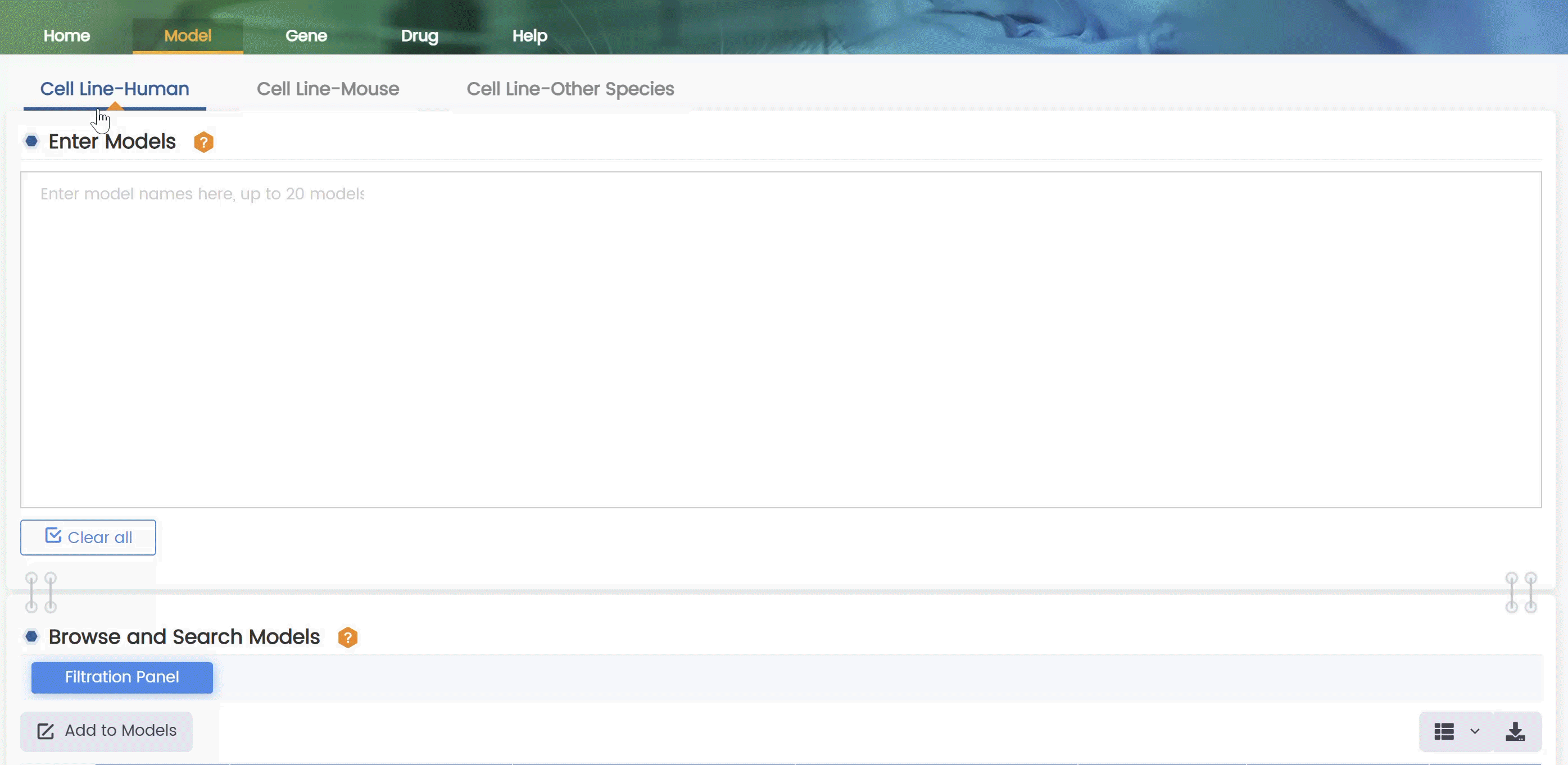Click the Add to Models button
The width and height of the screenshot is (1568, 765).
107,731
